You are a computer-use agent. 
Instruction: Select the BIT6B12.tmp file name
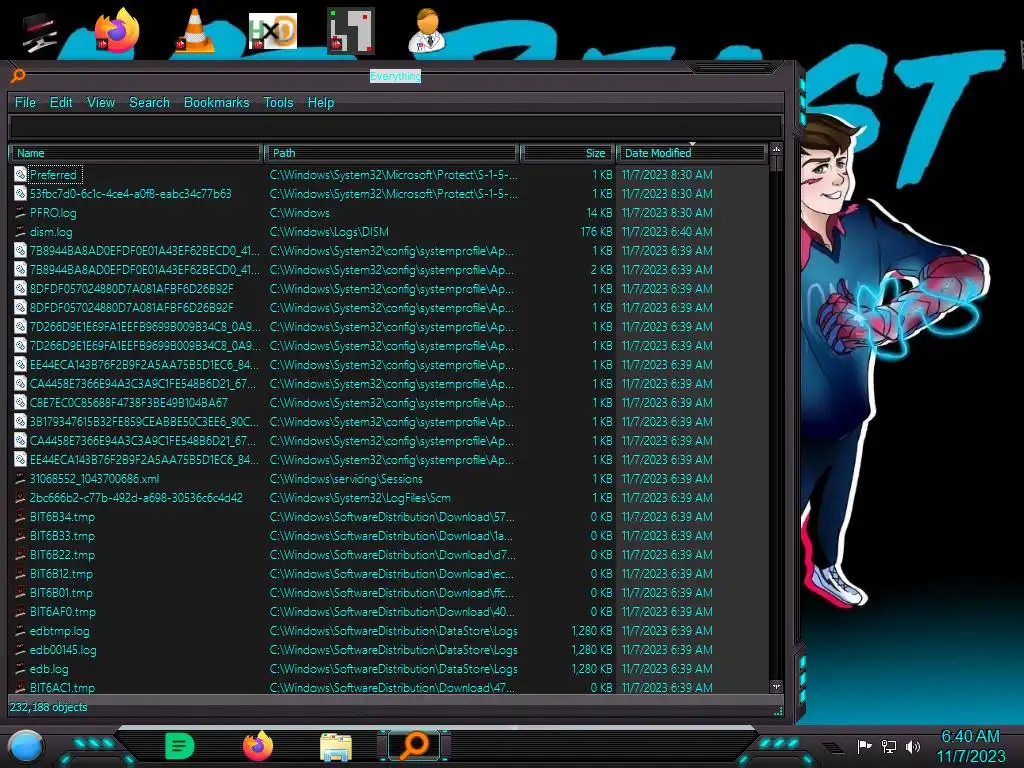pyautogui.click(x=61, y=573)
